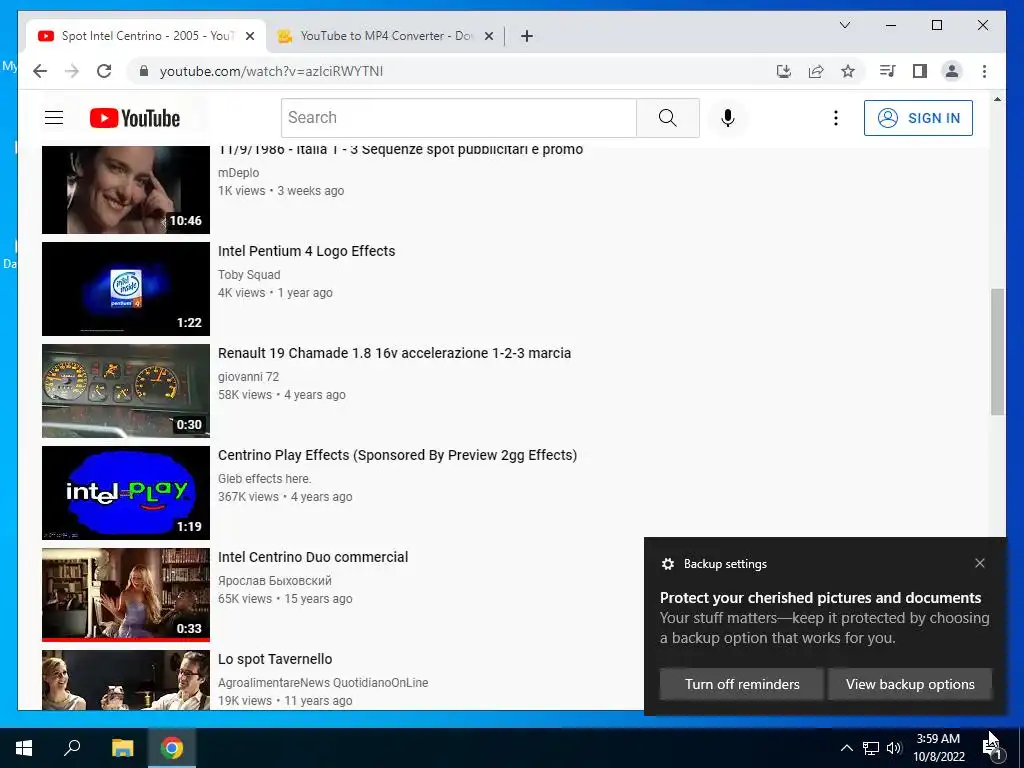
Task: Click title Centrino Play Effects
Action: point(397,455)
